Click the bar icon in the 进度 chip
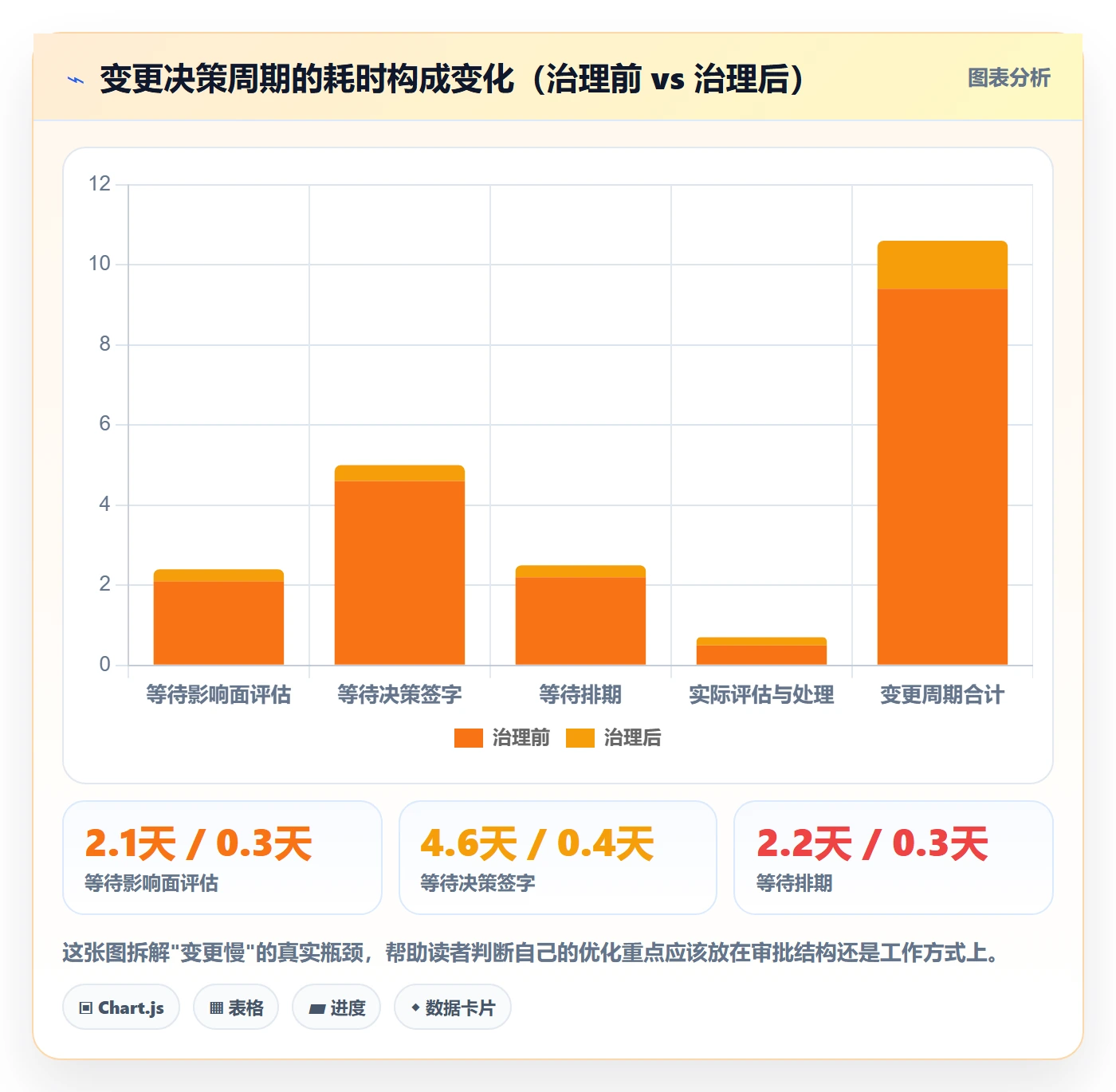 tap(316, 1009)
